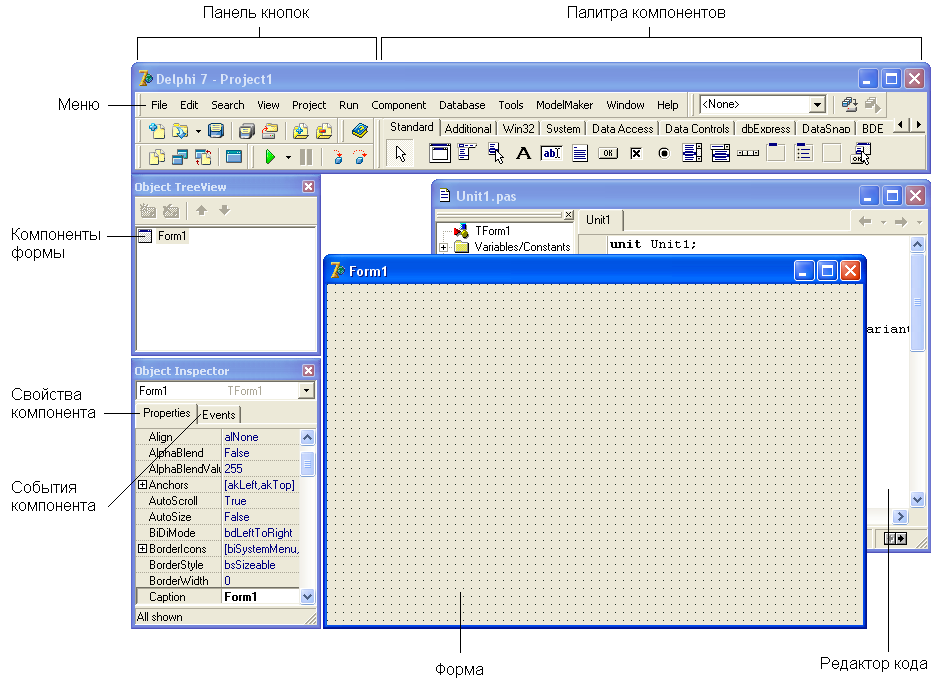Run the project with green arrow
Image resolution: width=950 pixels, height=681 pixels.
270,157
